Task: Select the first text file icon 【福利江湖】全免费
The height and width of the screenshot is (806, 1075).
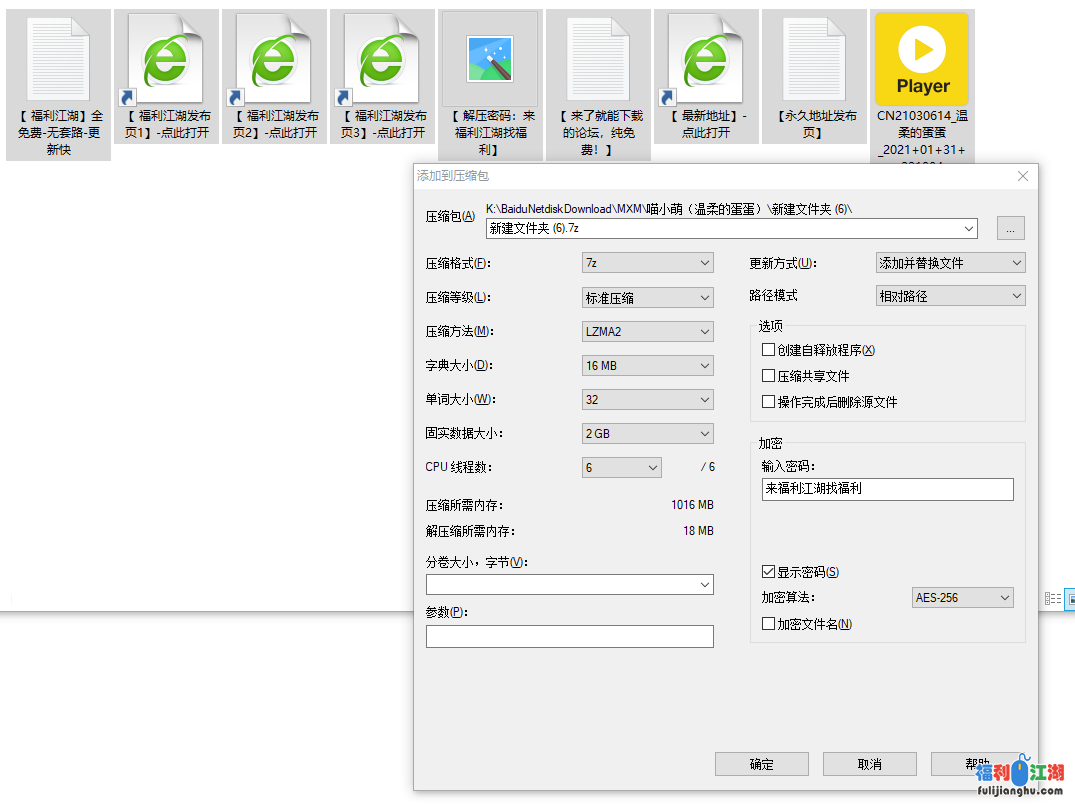Action: [58, 60]
